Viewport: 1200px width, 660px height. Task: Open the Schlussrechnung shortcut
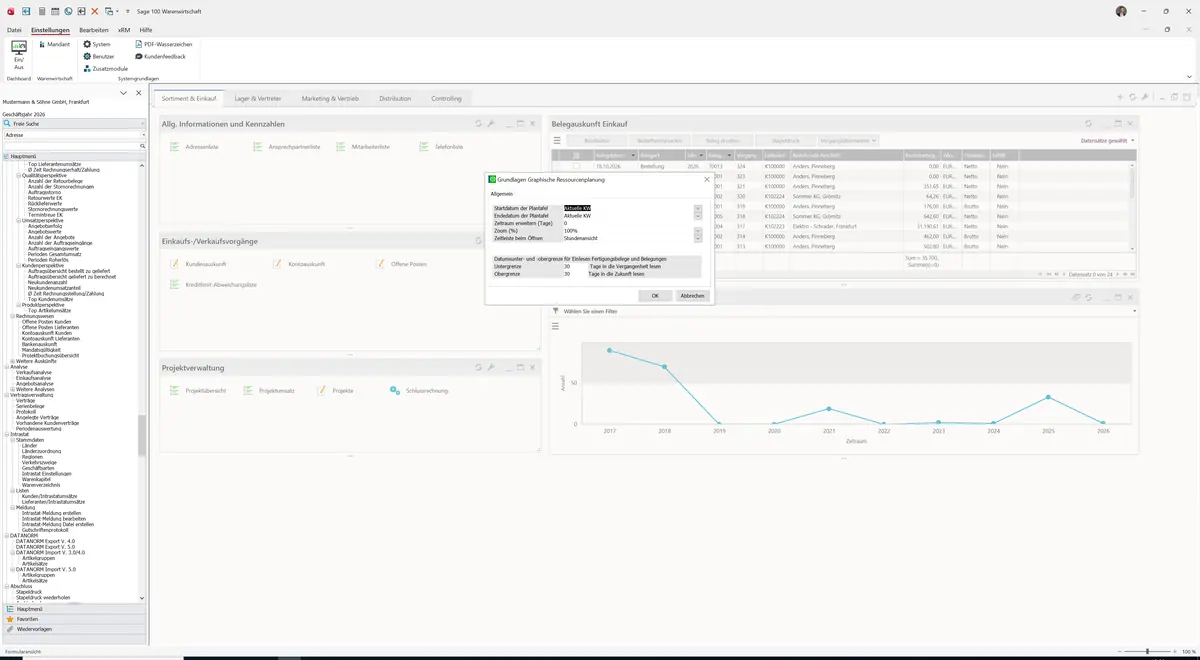(419, 391)
